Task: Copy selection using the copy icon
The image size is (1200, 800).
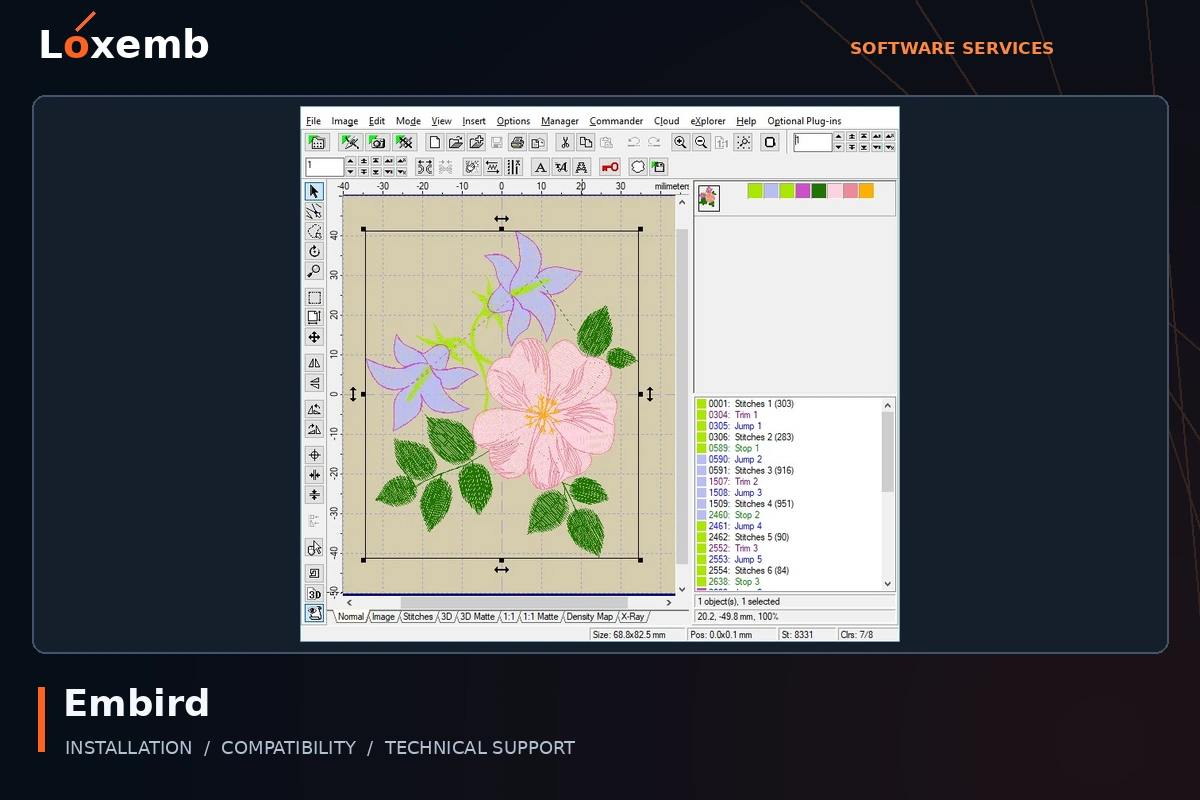Action: (586, 143)
